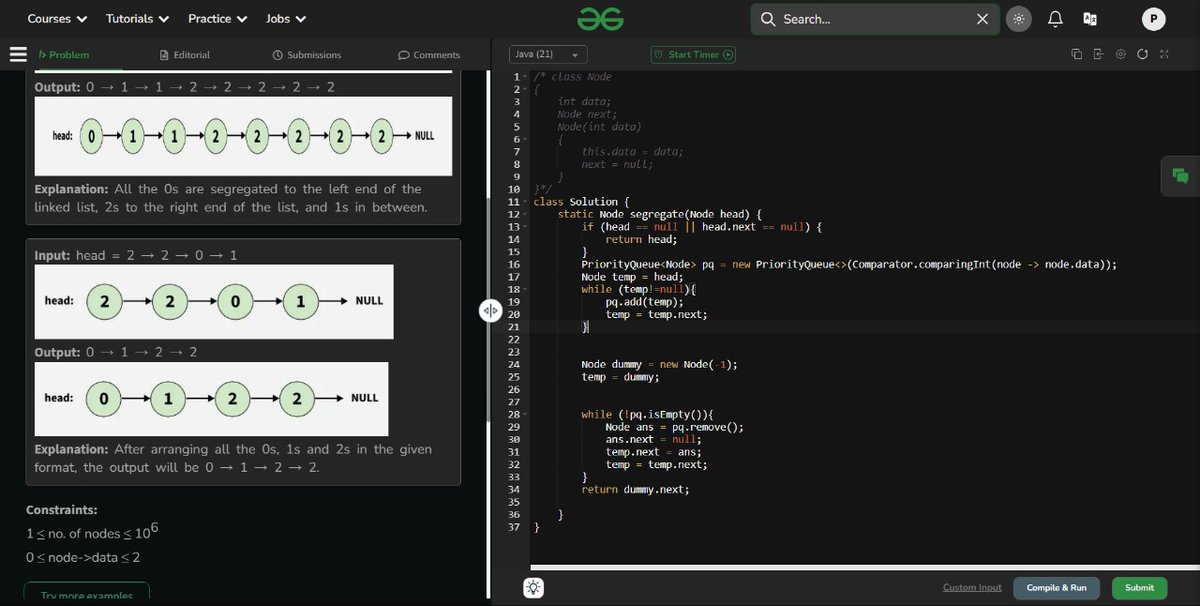Open the editor settings gear

[x=1120, y=54]
